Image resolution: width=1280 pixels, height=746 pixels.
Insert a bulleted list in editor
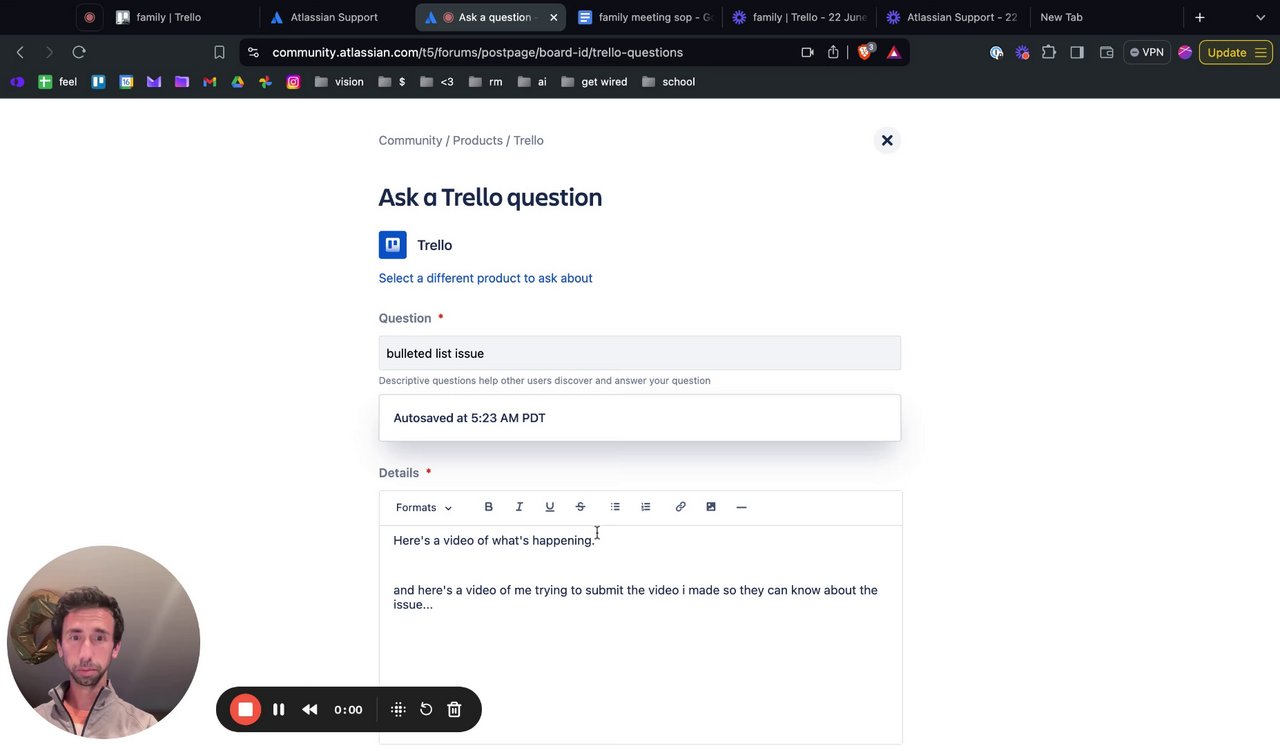[x=615, y=507]
